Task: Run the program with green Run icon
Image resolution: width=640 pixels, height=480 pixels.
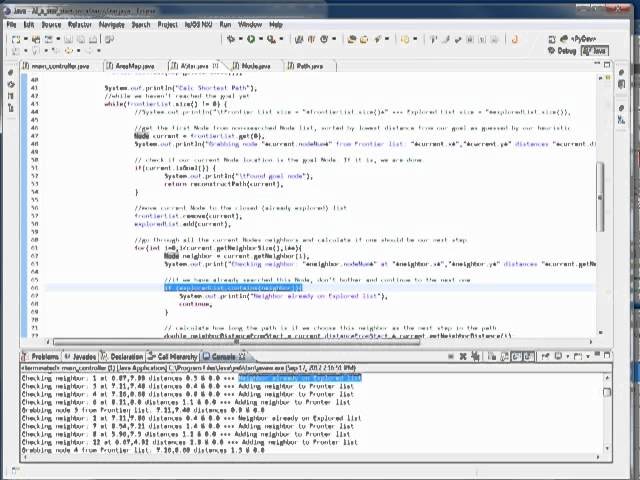Action: (x=251, y=39)
